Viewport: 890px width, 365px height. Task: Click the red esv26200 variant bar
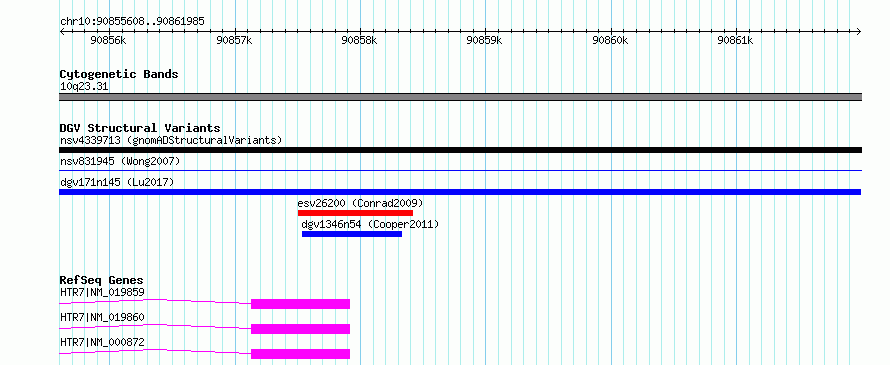click(355, 213)
